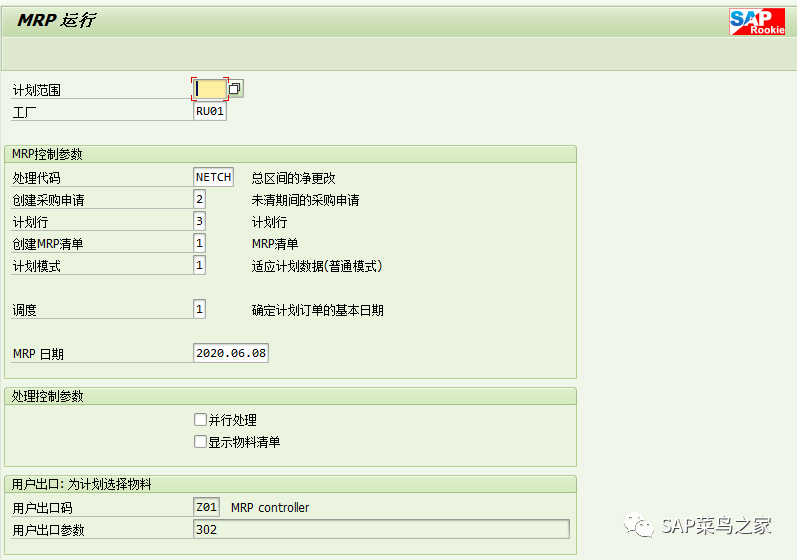The height and width of the screenshot is (560, 797).
Task: Select the 工厂 label
Action: 24,112
